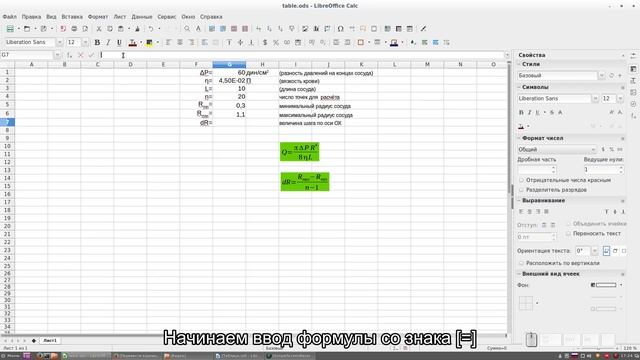The width and height of the screenshot is (640, 360).
Task: Insert special character via Omega icon
Action: click(340, 29)
